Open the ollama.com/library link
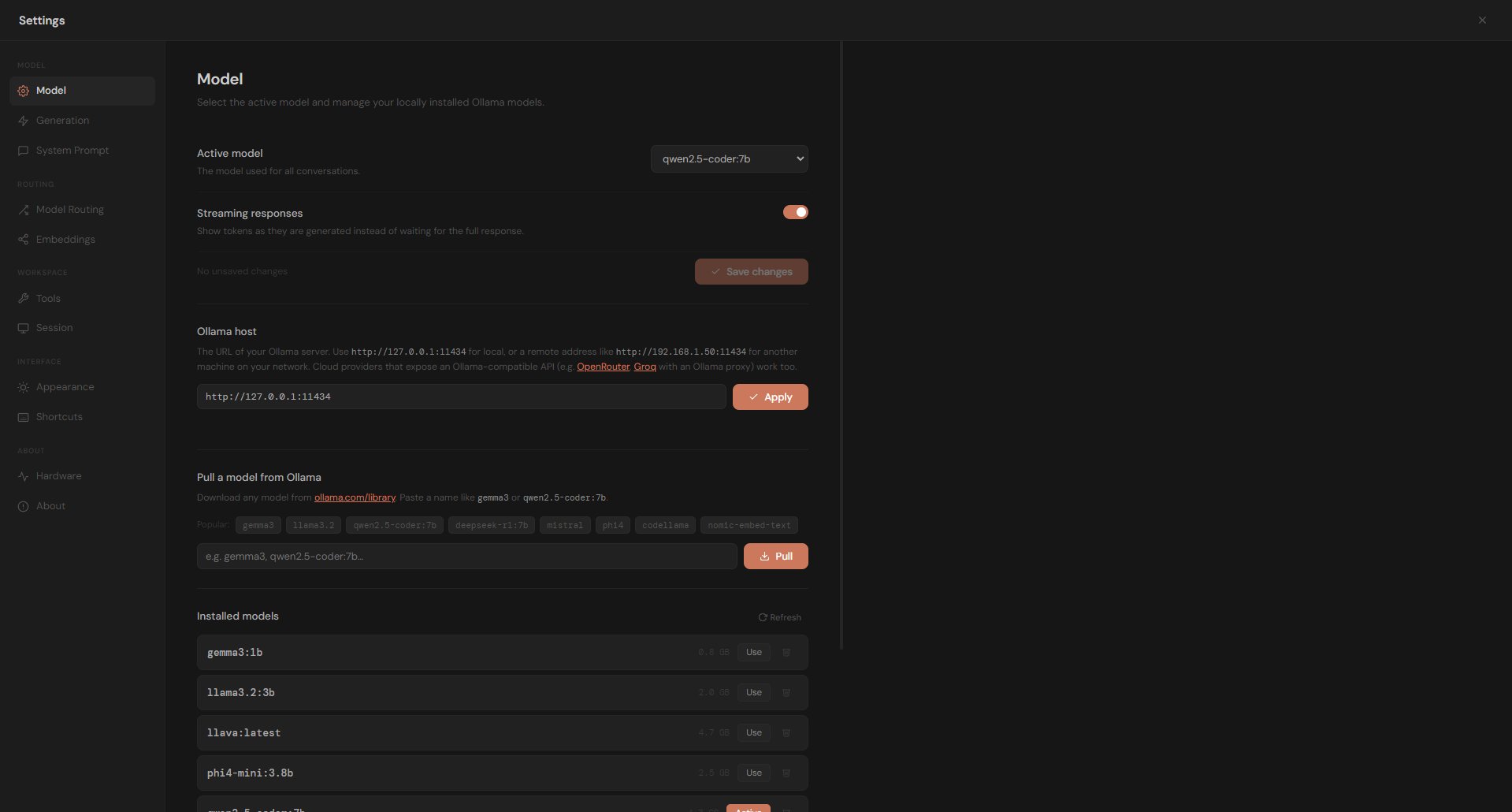Screen dimensions: 1512x812 click(x=355, y=497)
